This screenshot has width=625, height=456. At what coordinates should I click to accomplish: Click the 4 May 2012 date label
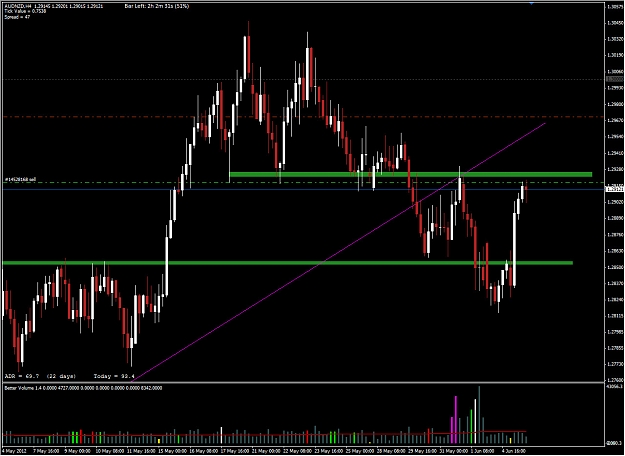(x=12, y=450)
